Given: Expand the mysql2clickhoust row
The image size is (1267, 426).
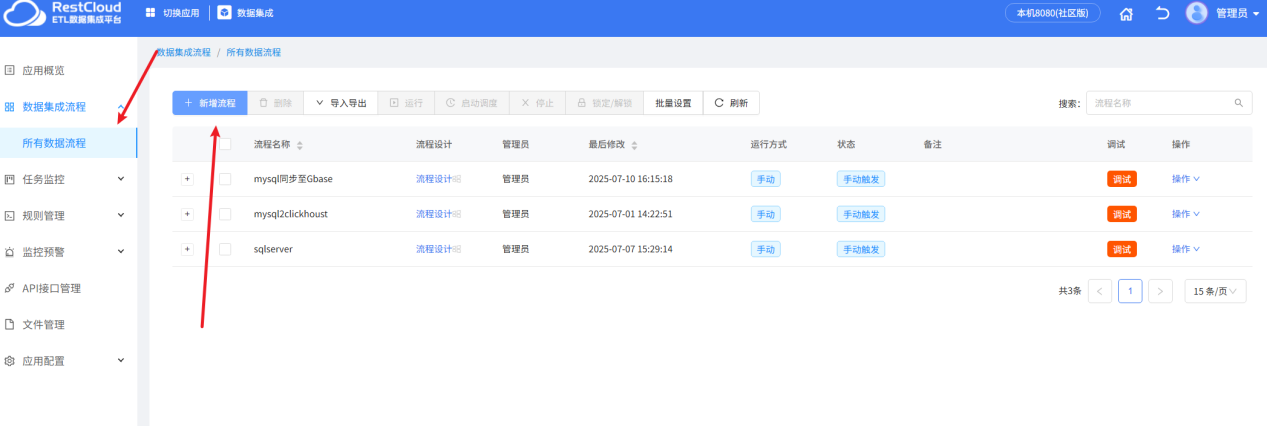Looking at the screenshot, I should click(x=187, y=214).
